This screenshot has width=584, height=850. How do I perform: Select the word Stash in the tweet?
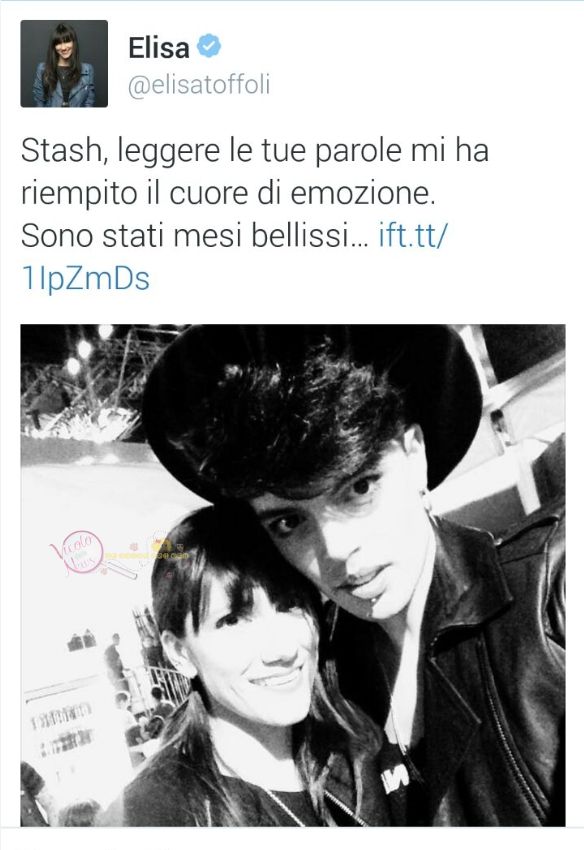point(62,151)
